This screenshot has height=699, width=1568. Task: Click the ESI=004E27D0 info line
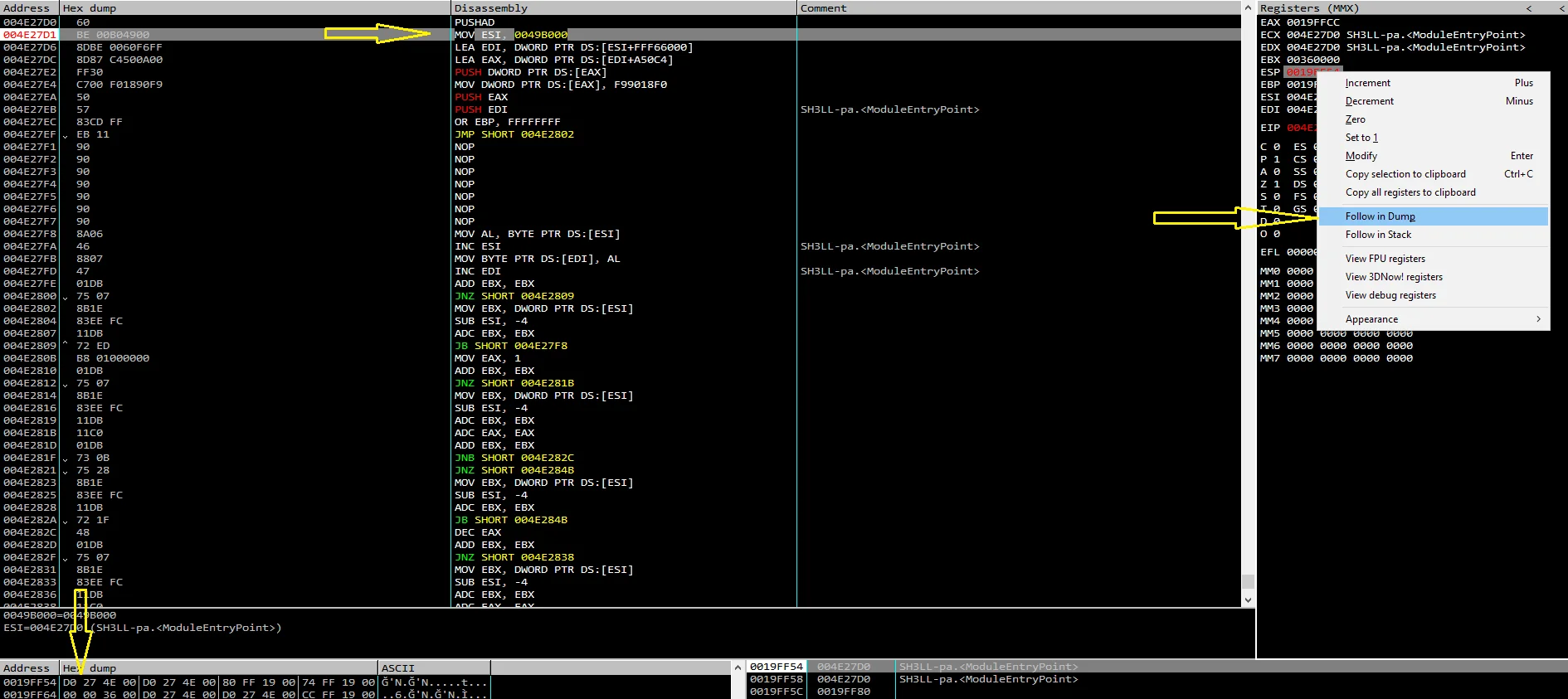coord(143,628)
